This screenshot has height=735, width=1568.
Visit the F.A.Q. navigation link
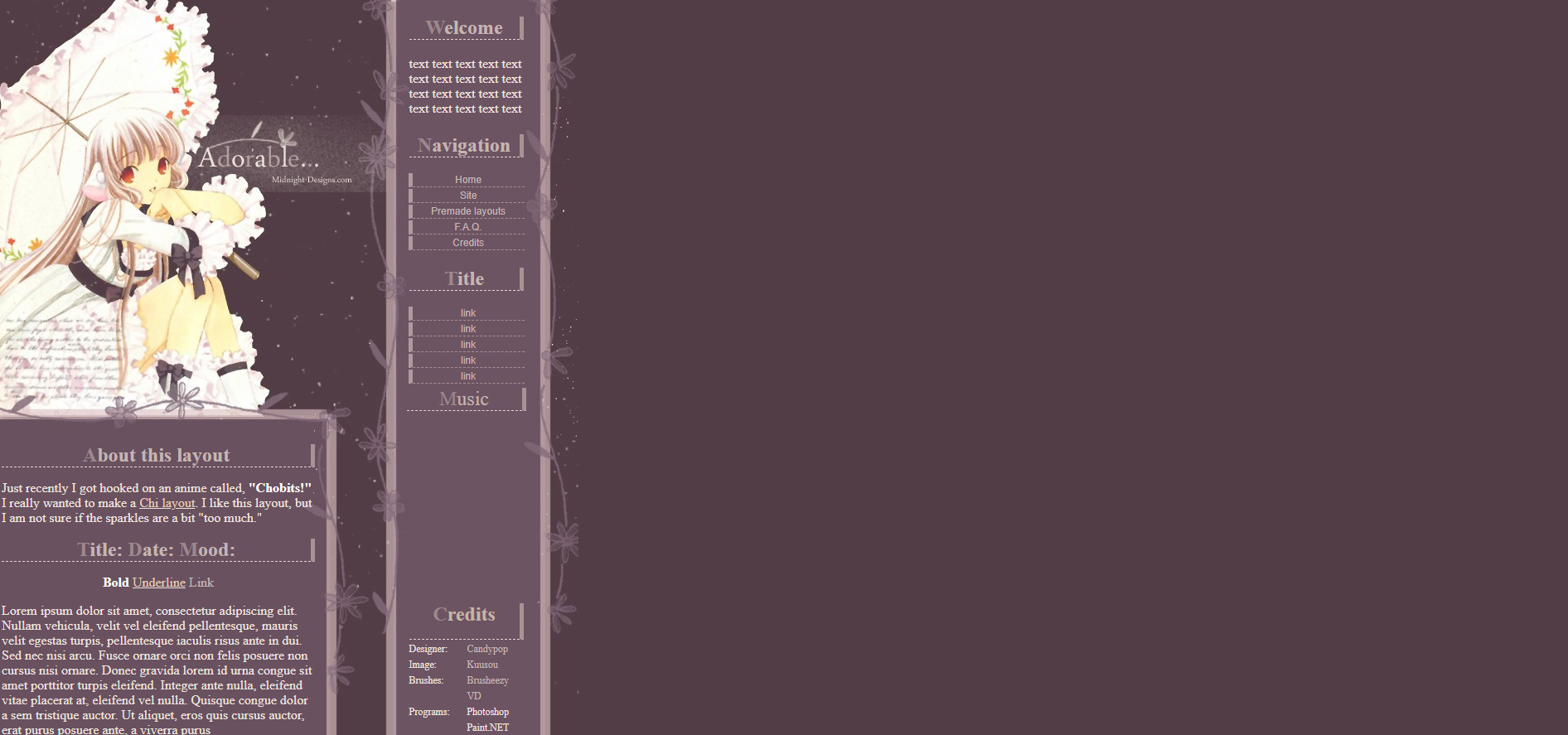[x=467, y=227]
